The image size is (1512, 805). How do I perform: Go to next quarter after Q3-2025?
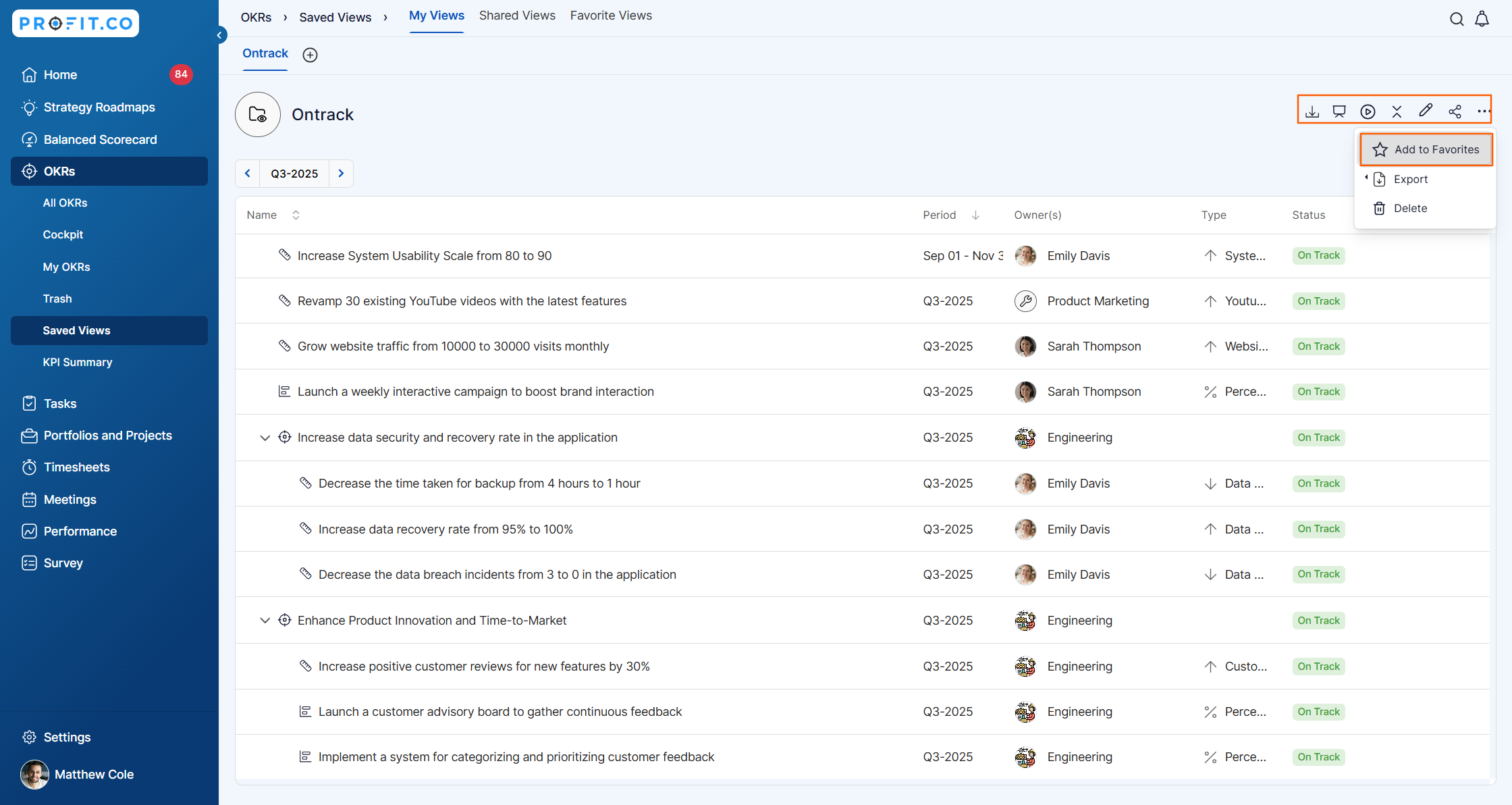click(x=341, y=174)
